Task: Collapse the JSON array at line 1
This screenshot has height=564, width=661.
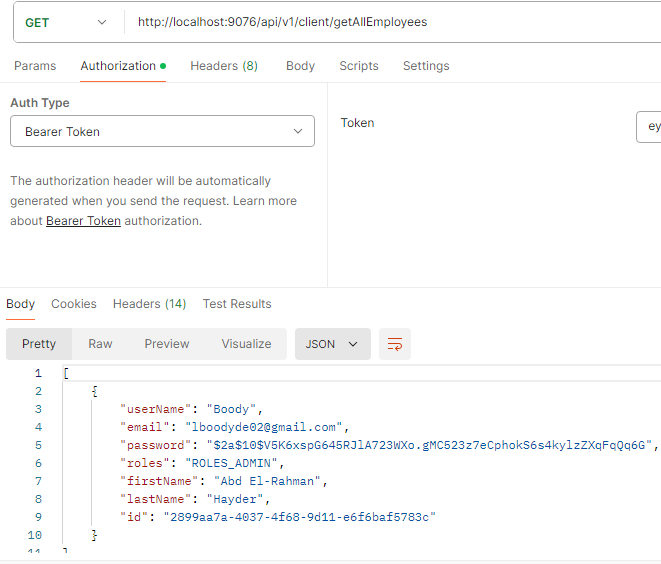Action: point(66,373)
